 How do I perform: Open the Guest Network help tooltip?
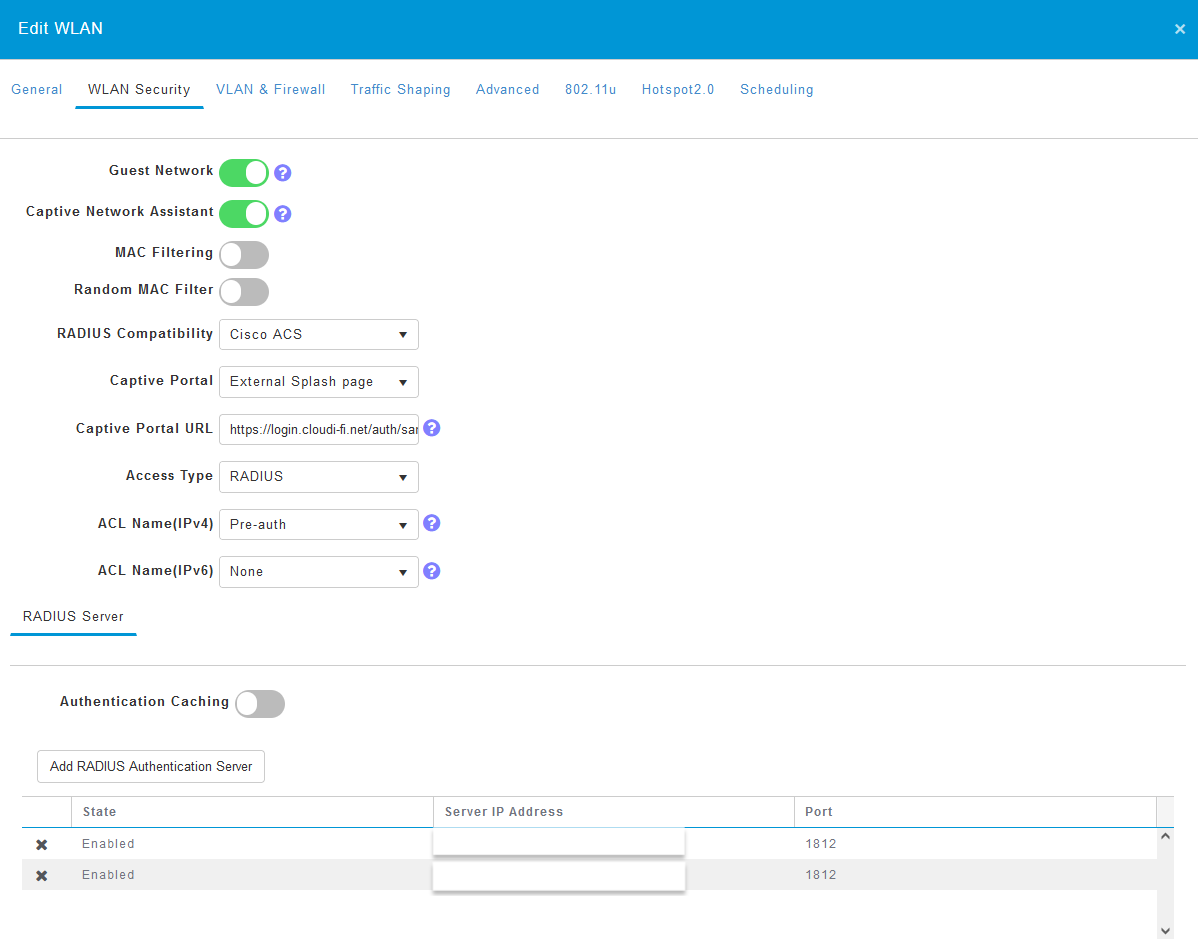coord(282,173)
